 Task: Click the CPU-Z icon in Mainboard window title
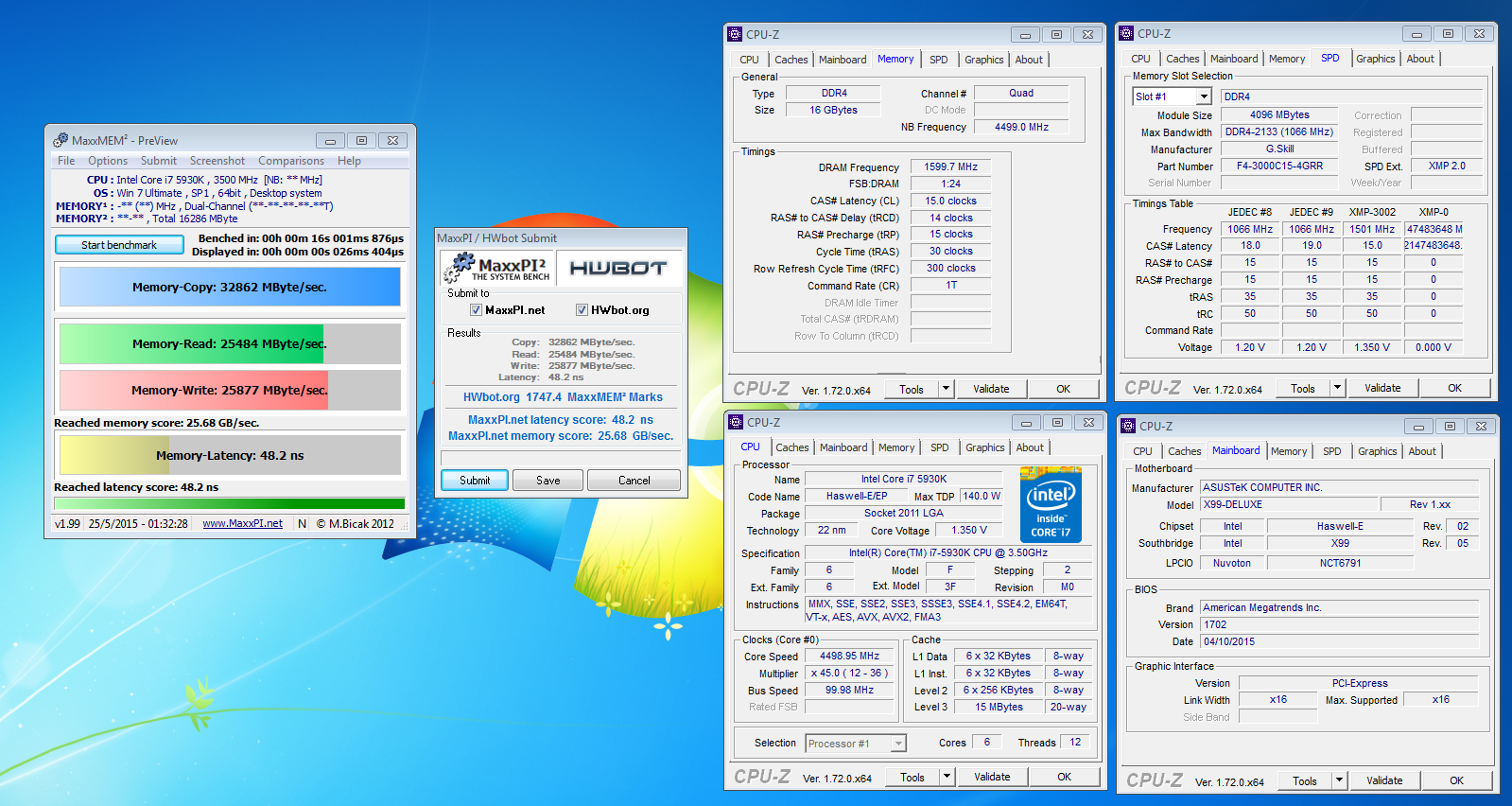1128,426
